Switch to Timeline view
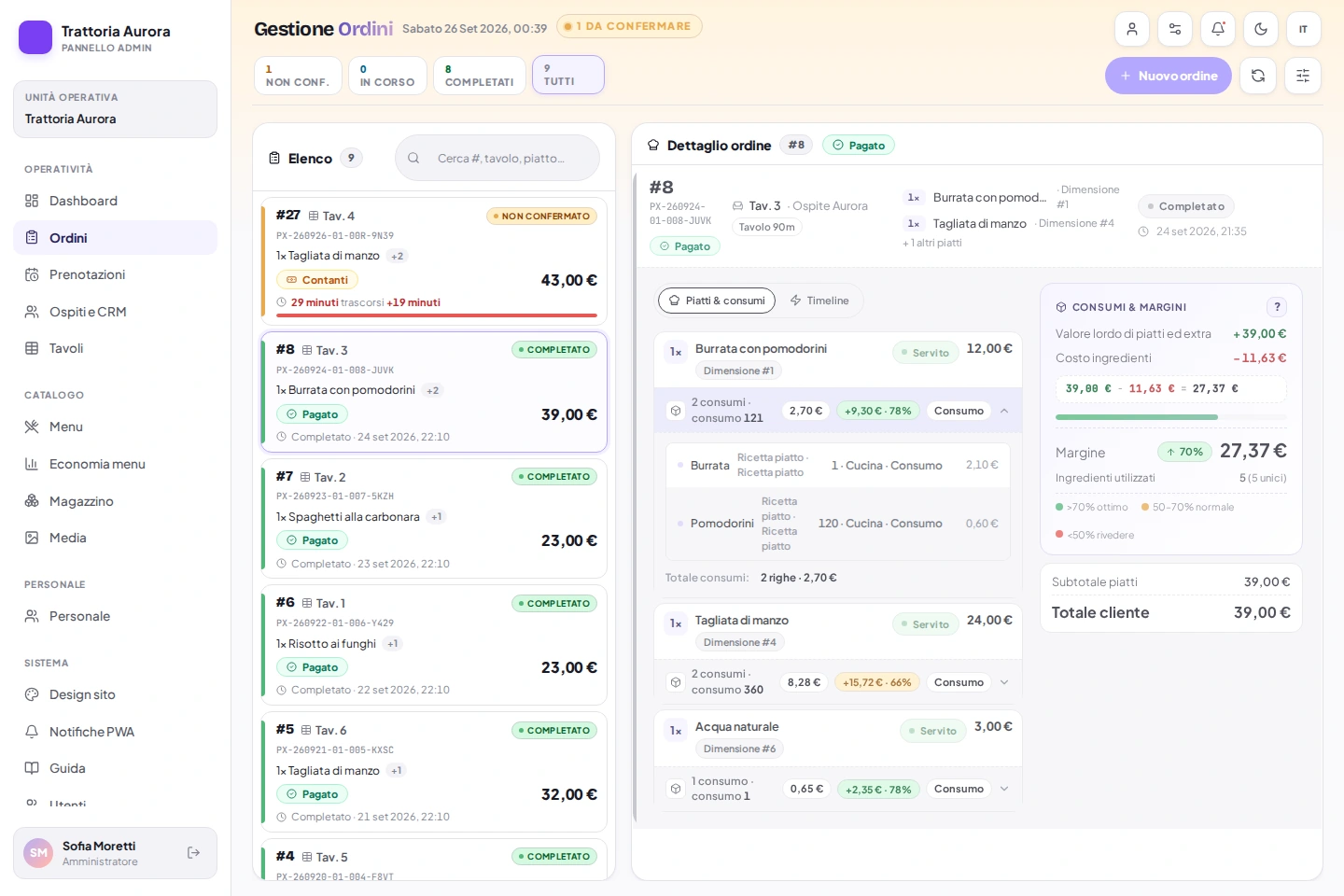The height and width of the screenshot is (896, 1344). (x=819, y=301)
